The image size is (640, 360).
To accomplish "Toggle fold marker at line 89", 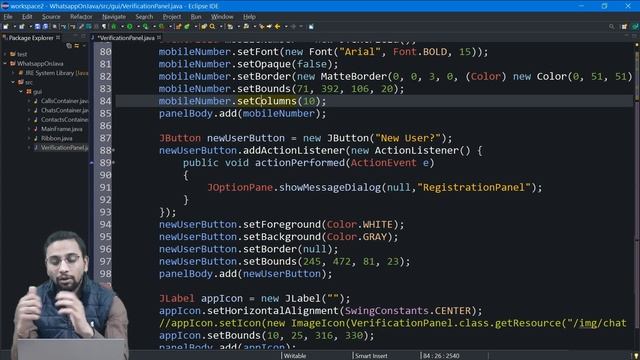I will coord(113,162).
